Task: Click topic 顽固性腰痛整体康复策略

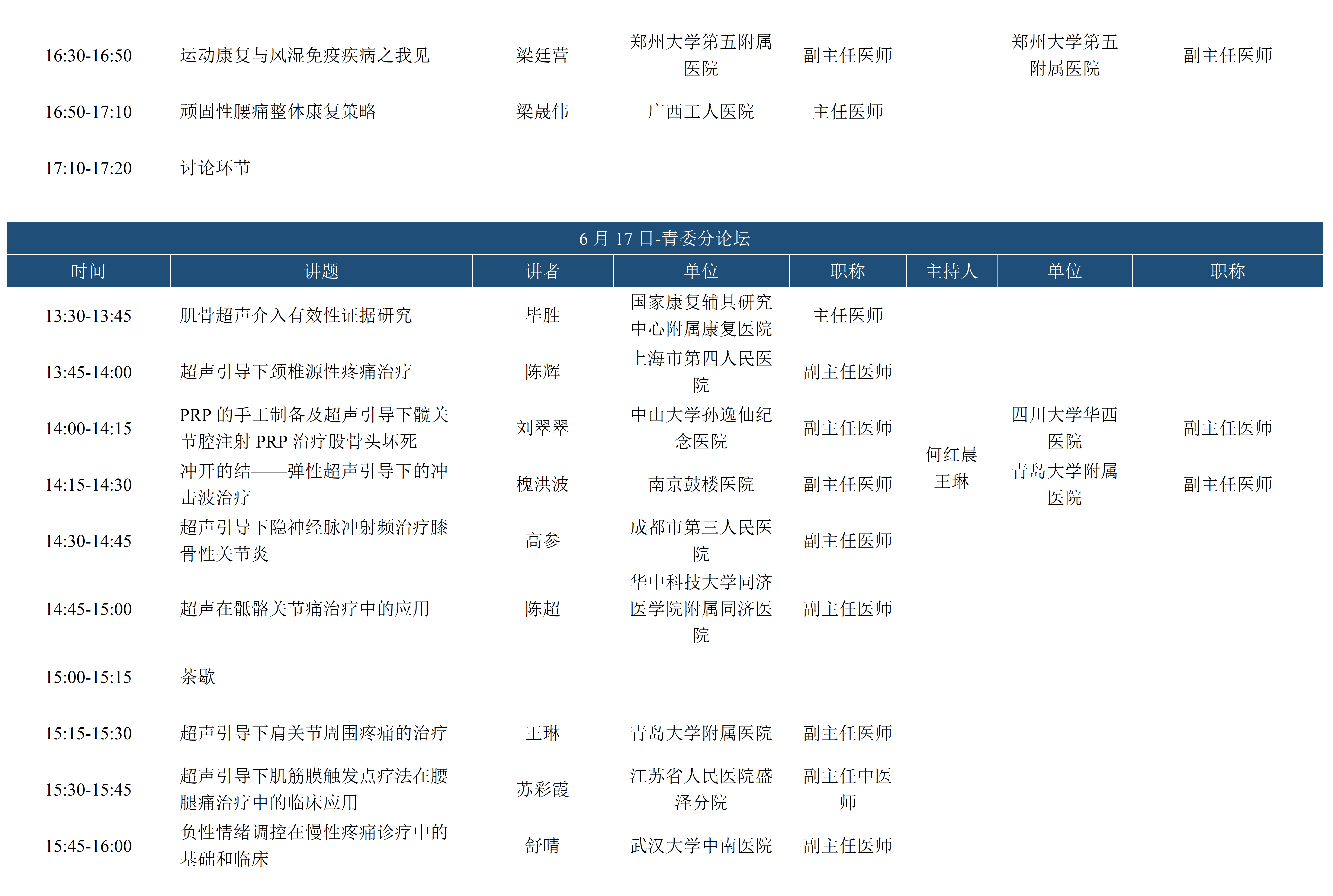Action: pyautogui.click(x=278, y=112)
